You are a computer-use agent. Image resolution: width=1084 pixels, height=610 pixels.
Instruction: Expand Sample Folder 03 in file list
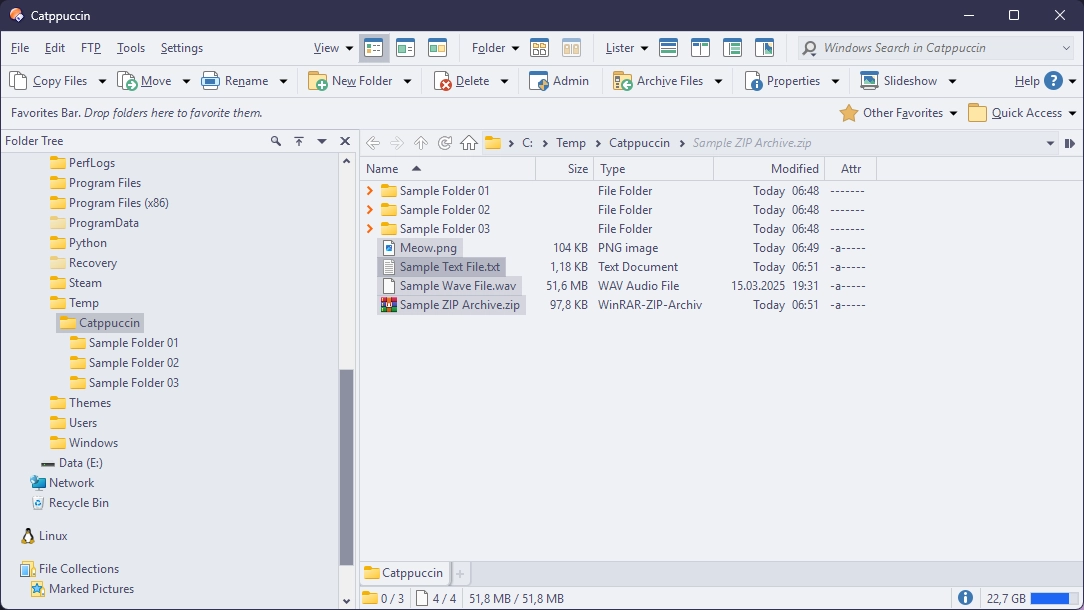coord(370,229)
